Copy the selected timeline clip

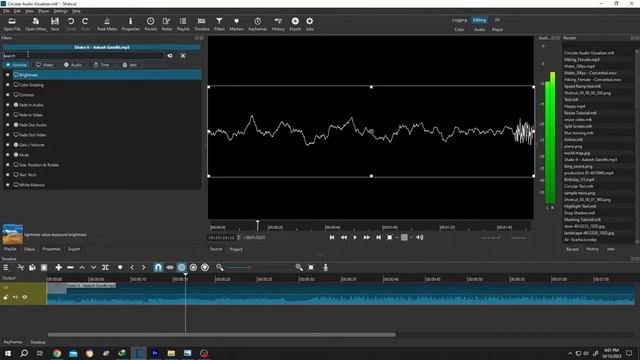[32, 267]
